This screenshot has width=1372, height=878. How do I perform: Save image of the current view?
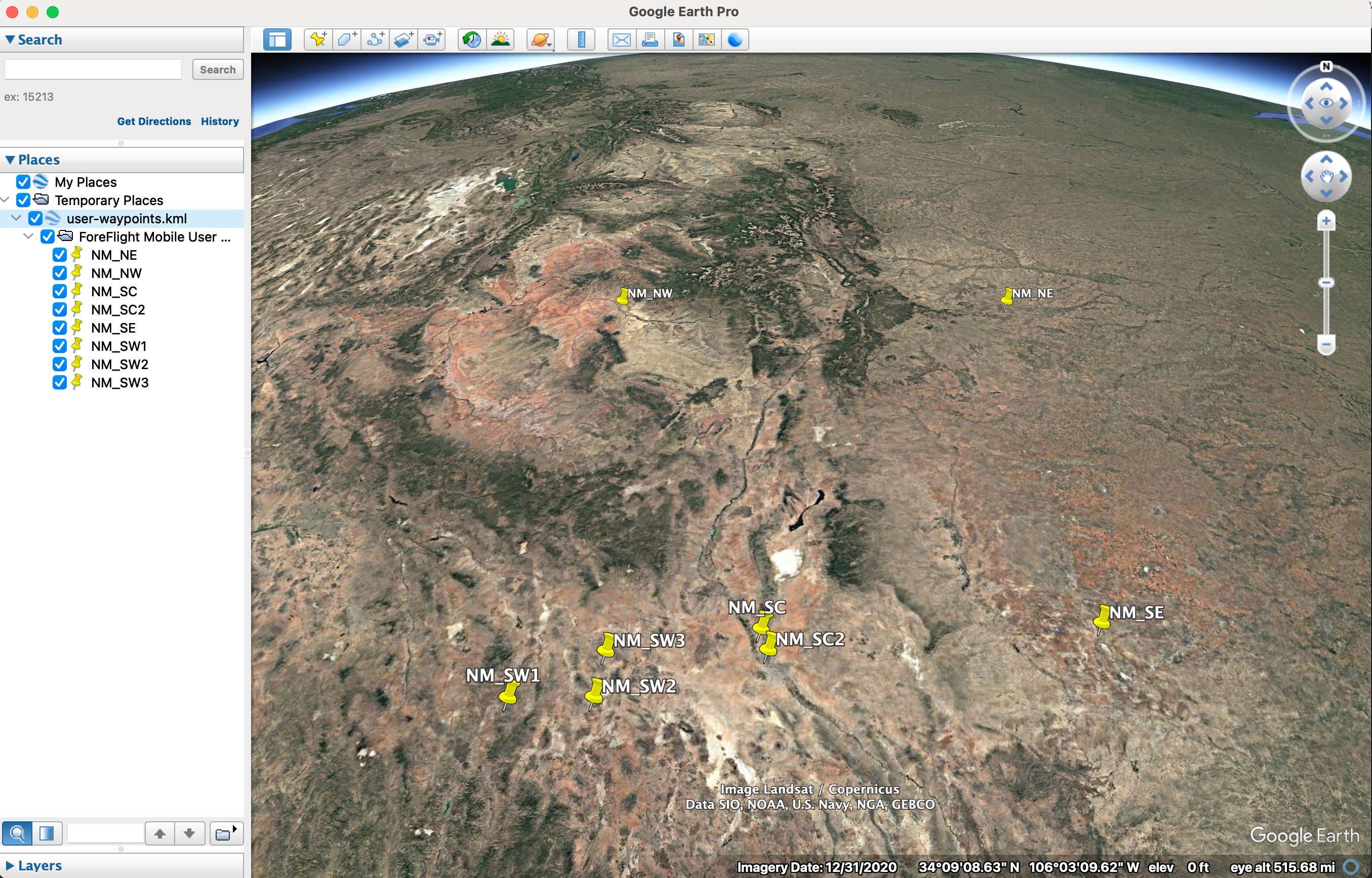pos(678,39)
